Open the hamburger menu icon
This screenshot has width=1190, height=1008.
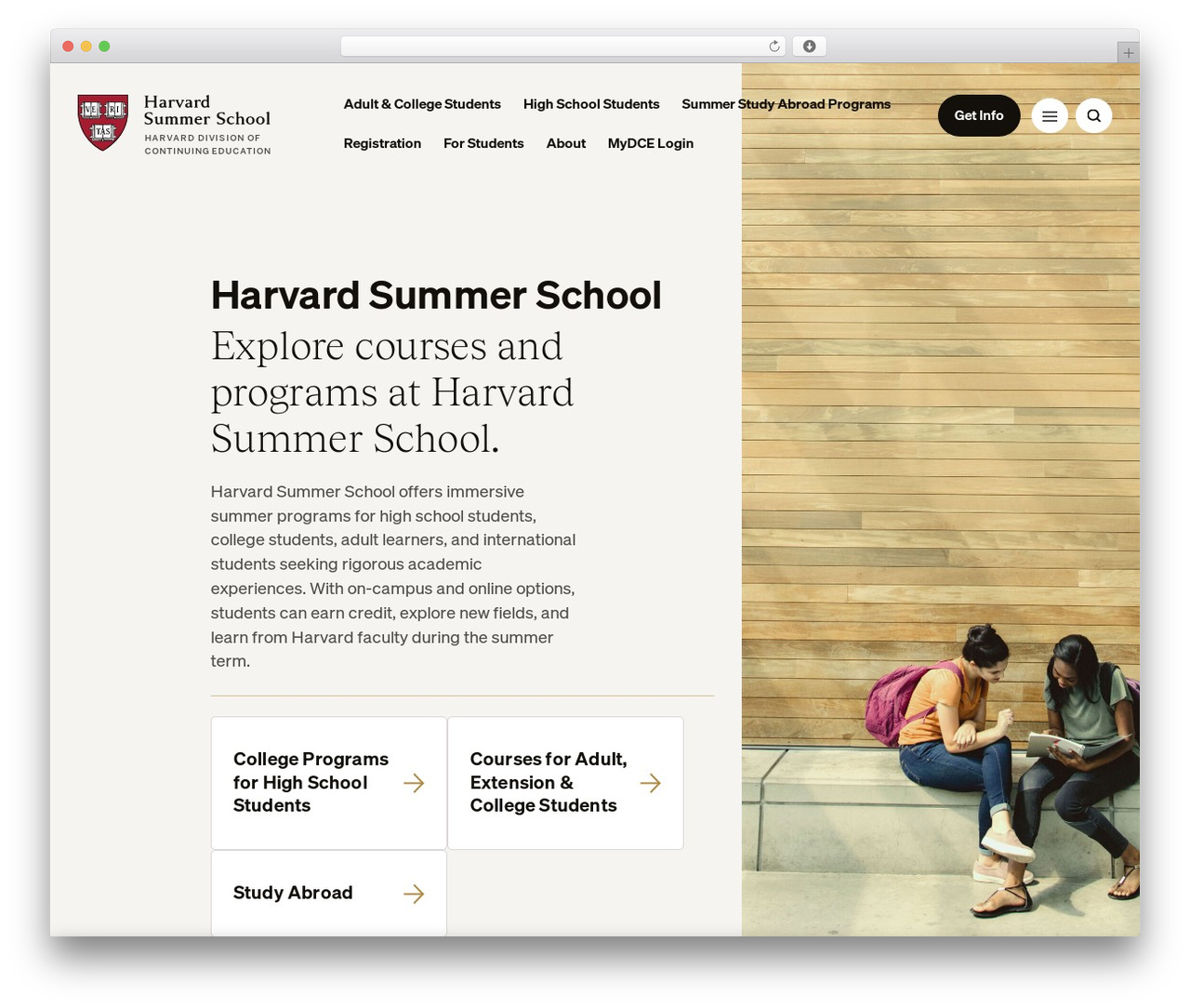(1050, 116)
